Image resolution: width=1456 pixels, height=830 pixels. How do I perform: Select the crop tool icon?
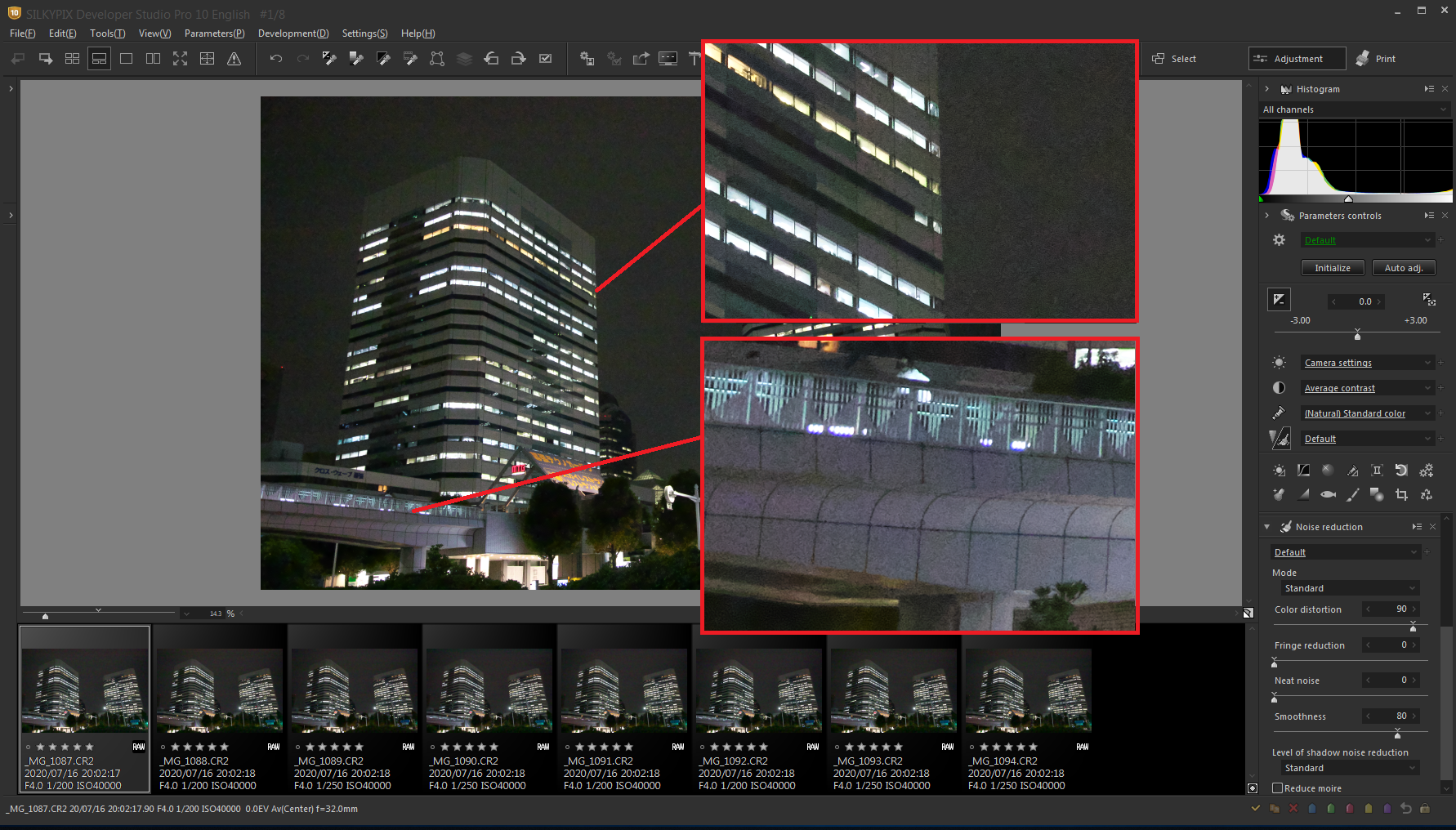[1401, 494]
